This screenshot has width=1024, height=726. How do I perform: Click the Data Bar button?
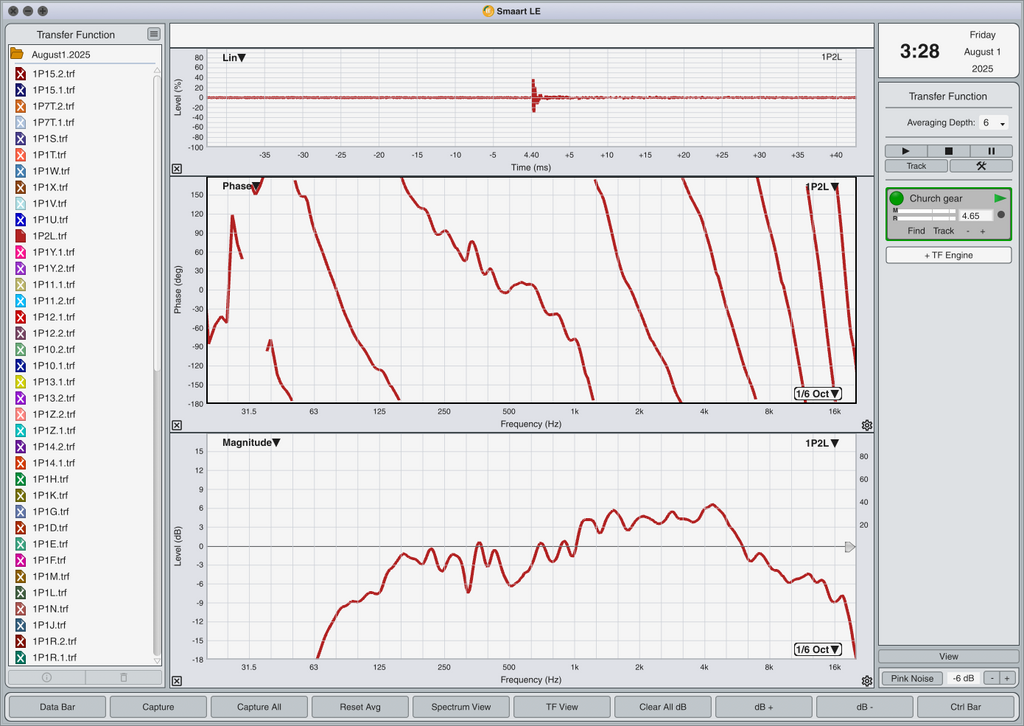click(57, 706)
